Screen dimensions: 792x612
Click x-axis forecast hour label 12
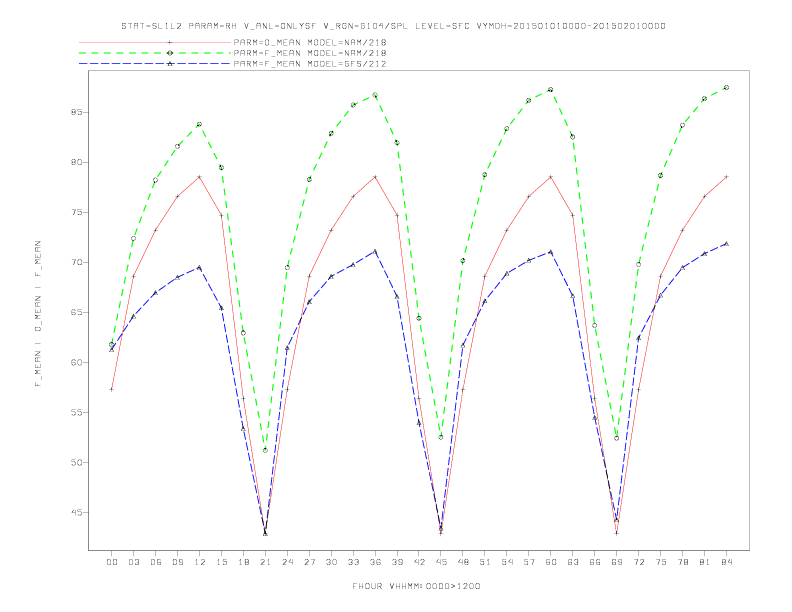click(200, 562)
